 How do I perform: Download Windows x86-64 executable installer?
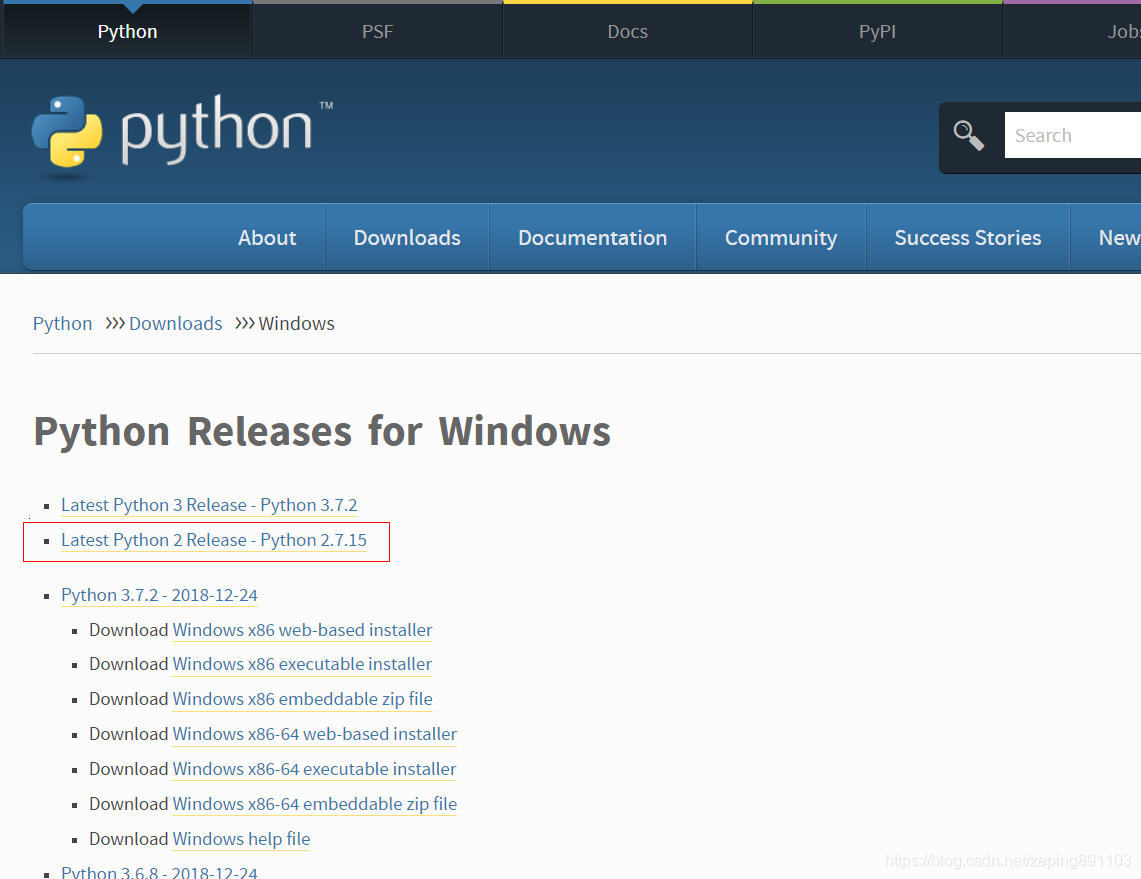pos(314,769)
